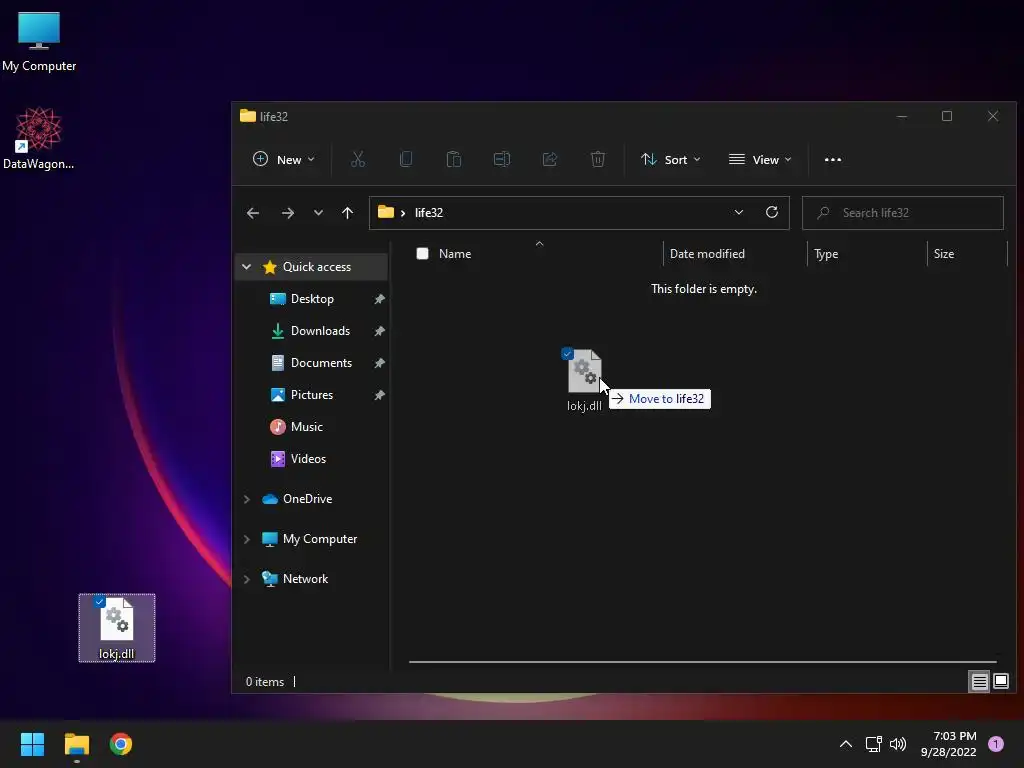
Task: Click the Cut scissors icon in toolbar
Action: [x=358, y=159]
